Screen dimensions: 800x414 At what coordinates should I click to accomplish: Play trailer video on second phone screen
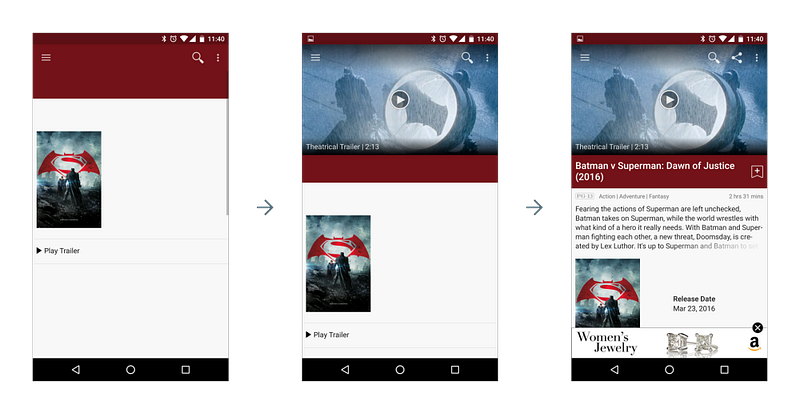click(399, 100)
